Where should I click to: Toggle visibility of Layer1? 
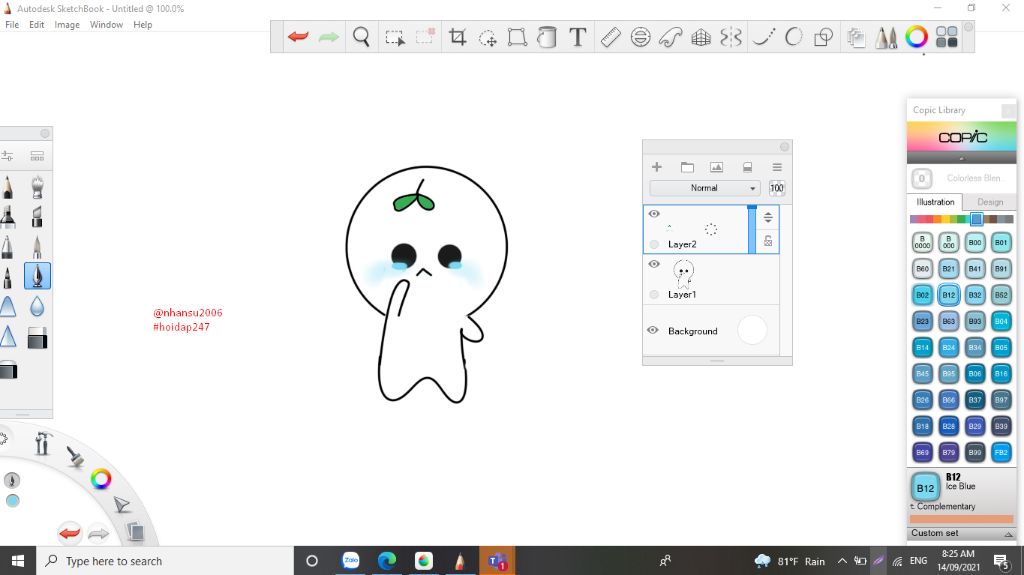coord(654,264)
